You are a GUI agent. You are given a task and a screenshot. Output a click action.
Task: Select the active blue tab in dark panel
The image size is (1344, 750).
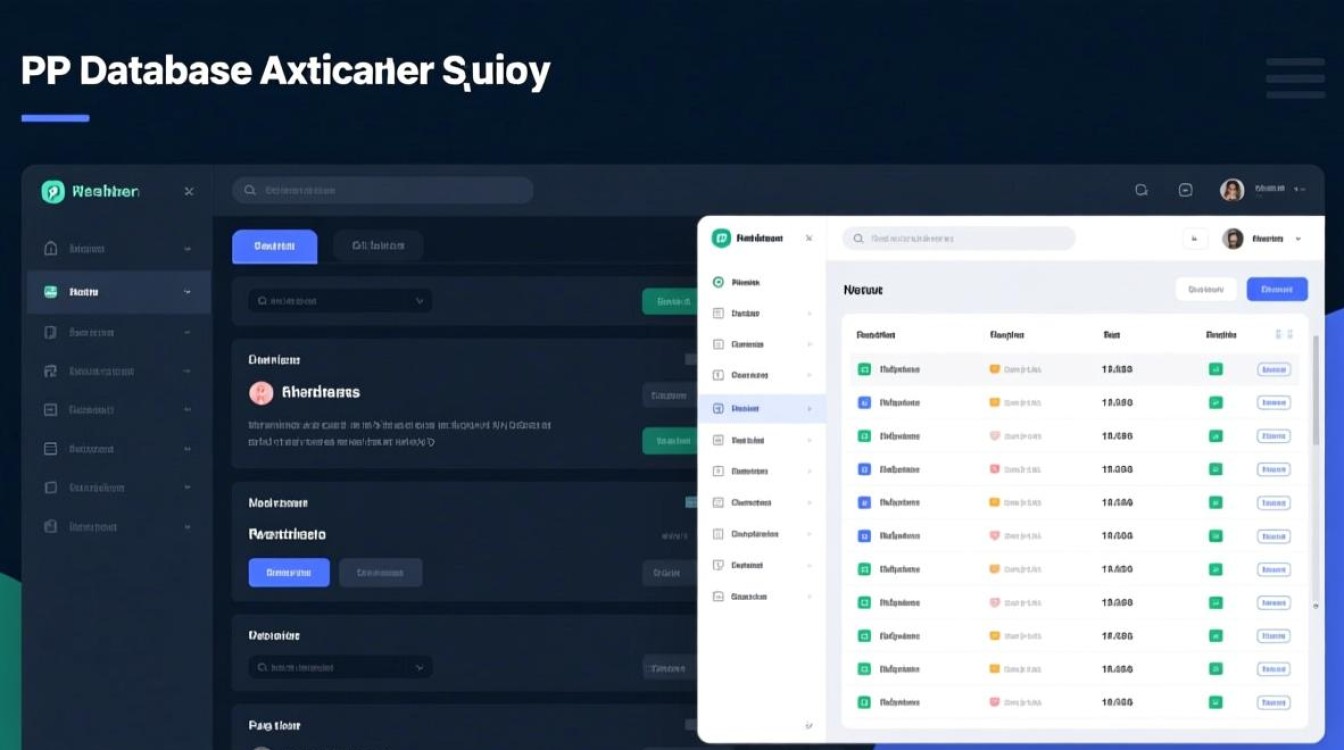click(274, 246)
